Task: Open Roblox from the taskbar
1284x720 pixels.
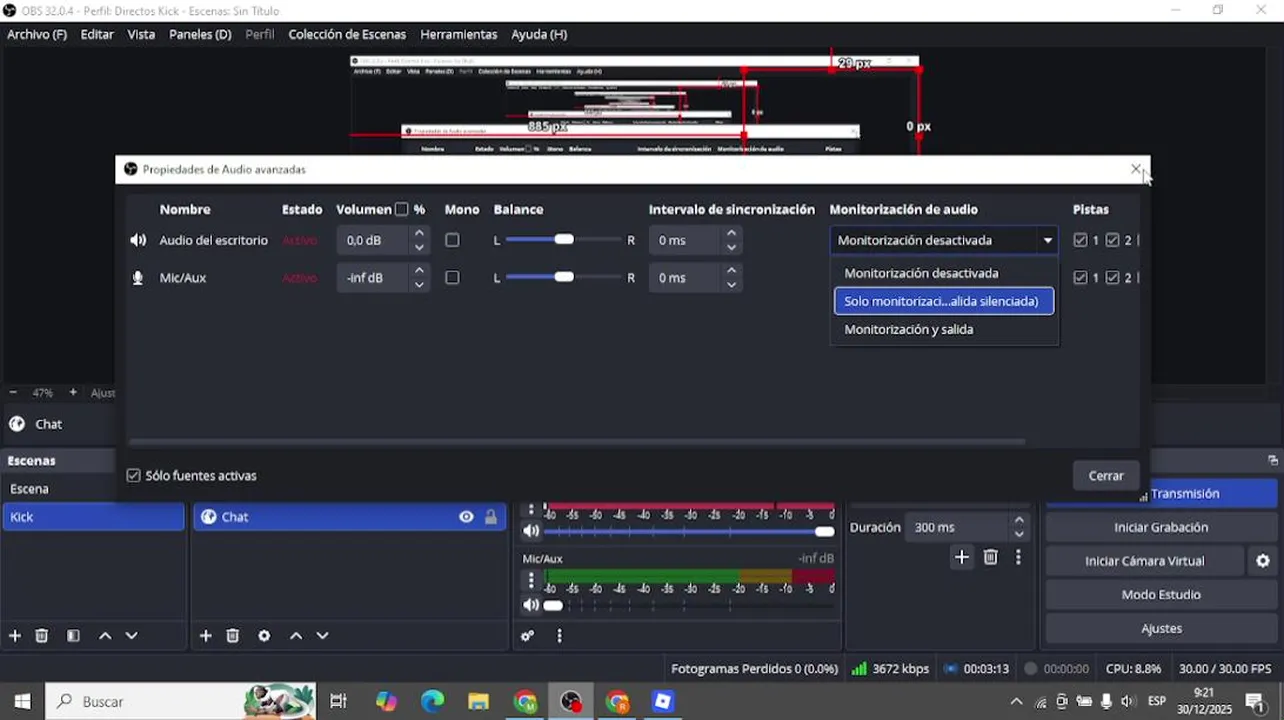Action: tap(663, 701)
